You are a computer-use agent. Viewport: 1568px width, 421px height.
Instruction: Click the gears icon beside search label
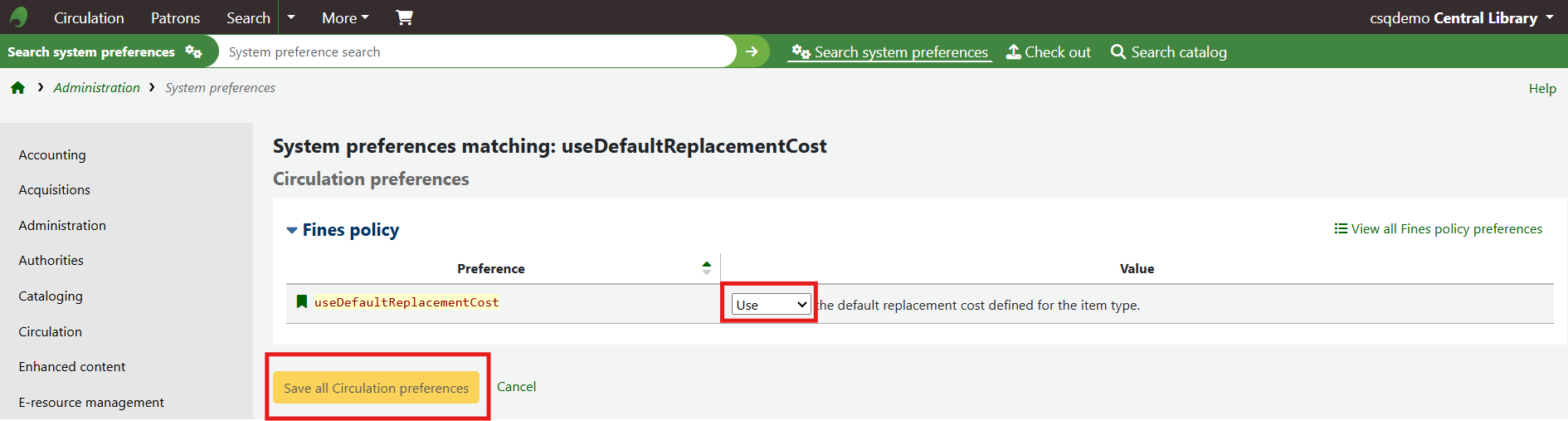click(x=193, y=51)
